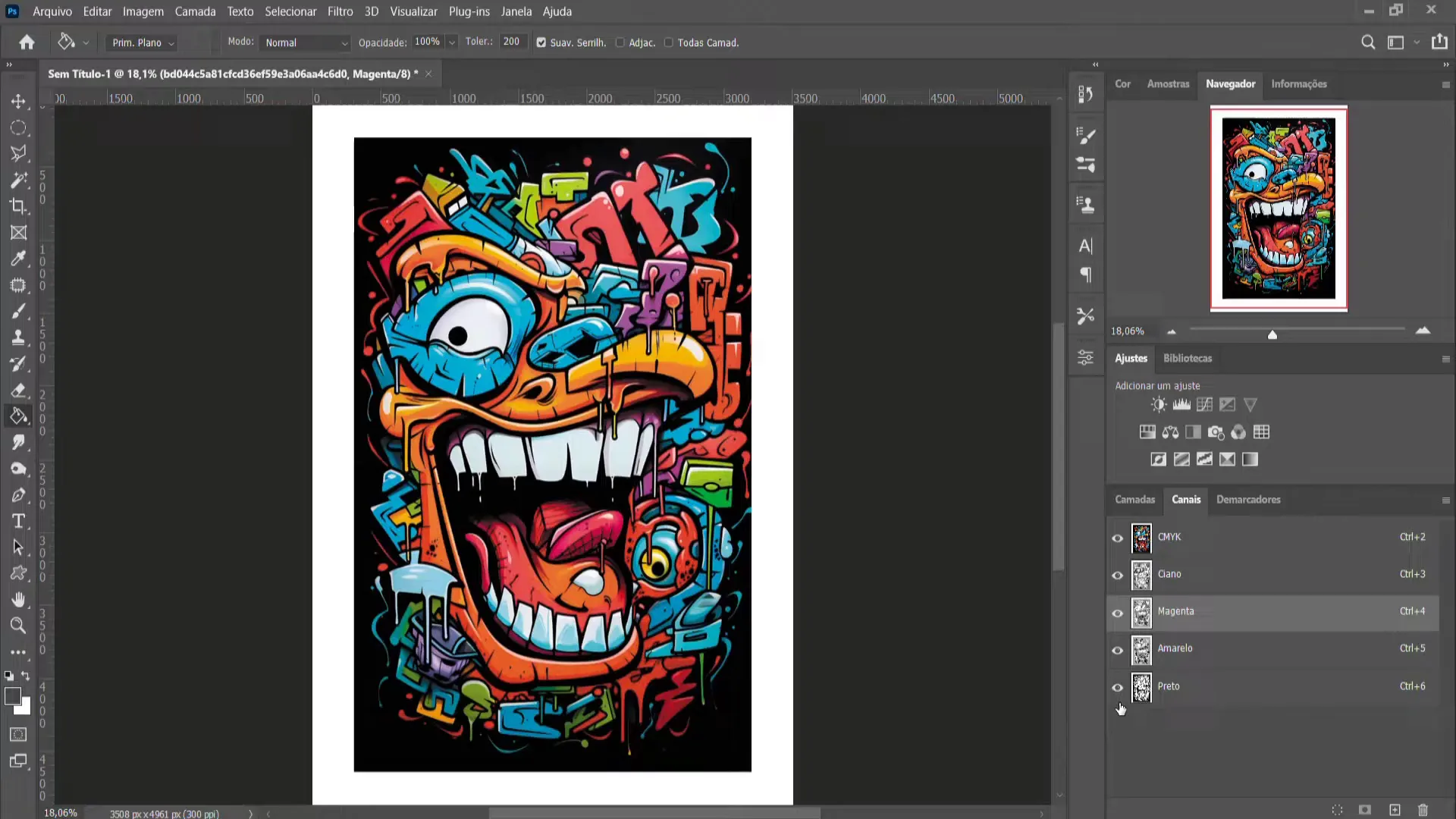The image size is (1456, 819).
Task: Hide the CMYK composite channel
Action: coord(1117,538)
